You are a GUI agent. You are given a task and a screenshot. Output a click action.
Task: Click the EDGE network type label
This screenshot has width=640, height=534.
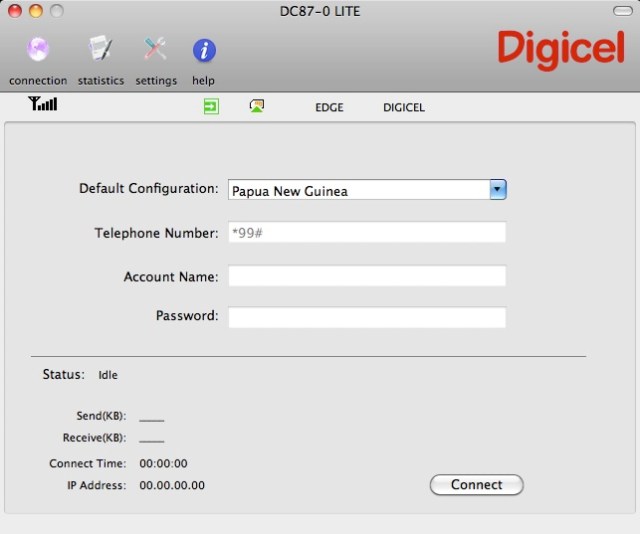tap(329, 107)
